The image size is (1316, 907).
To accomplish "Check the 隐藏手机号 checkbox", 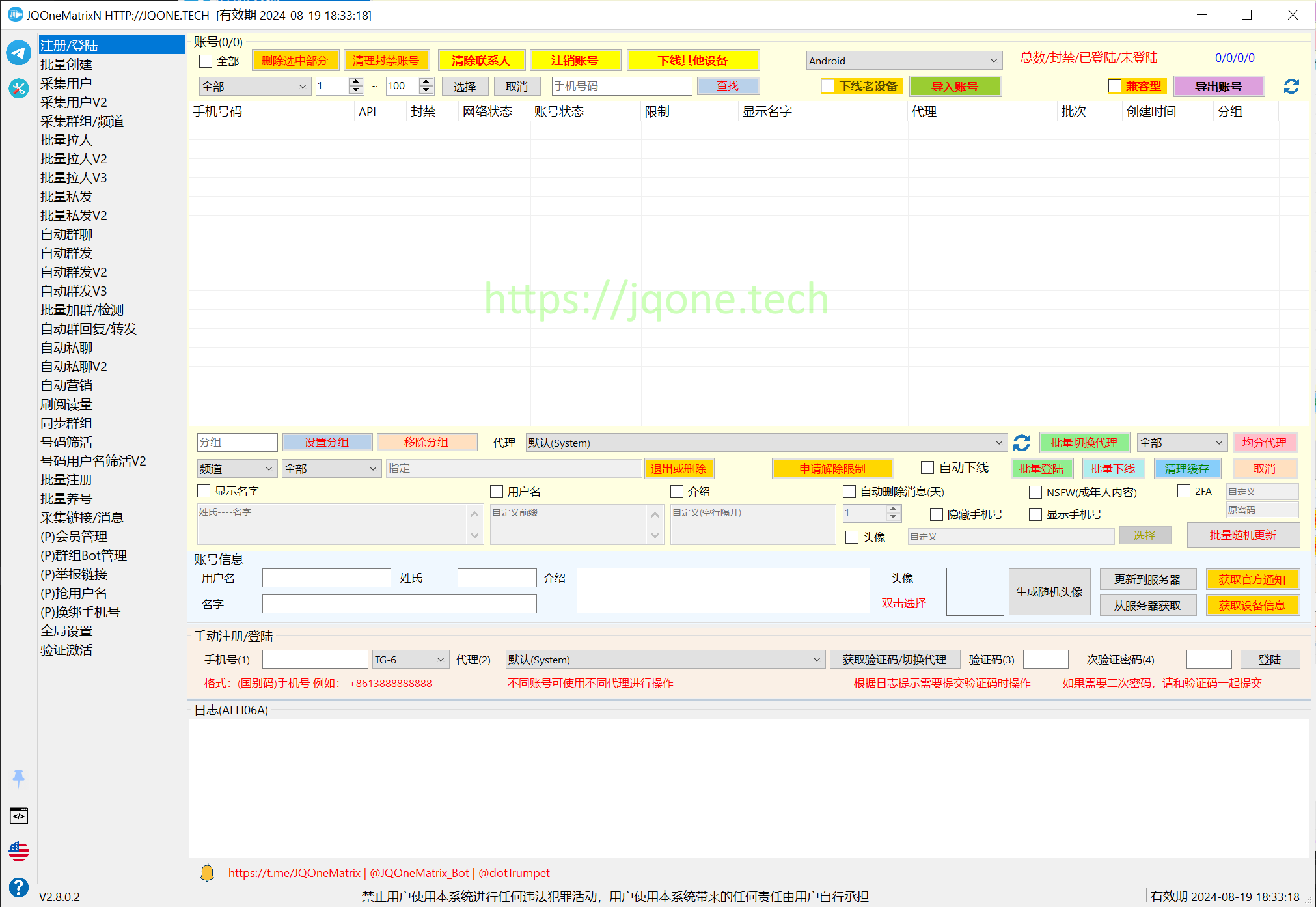I will click(937, 514).
